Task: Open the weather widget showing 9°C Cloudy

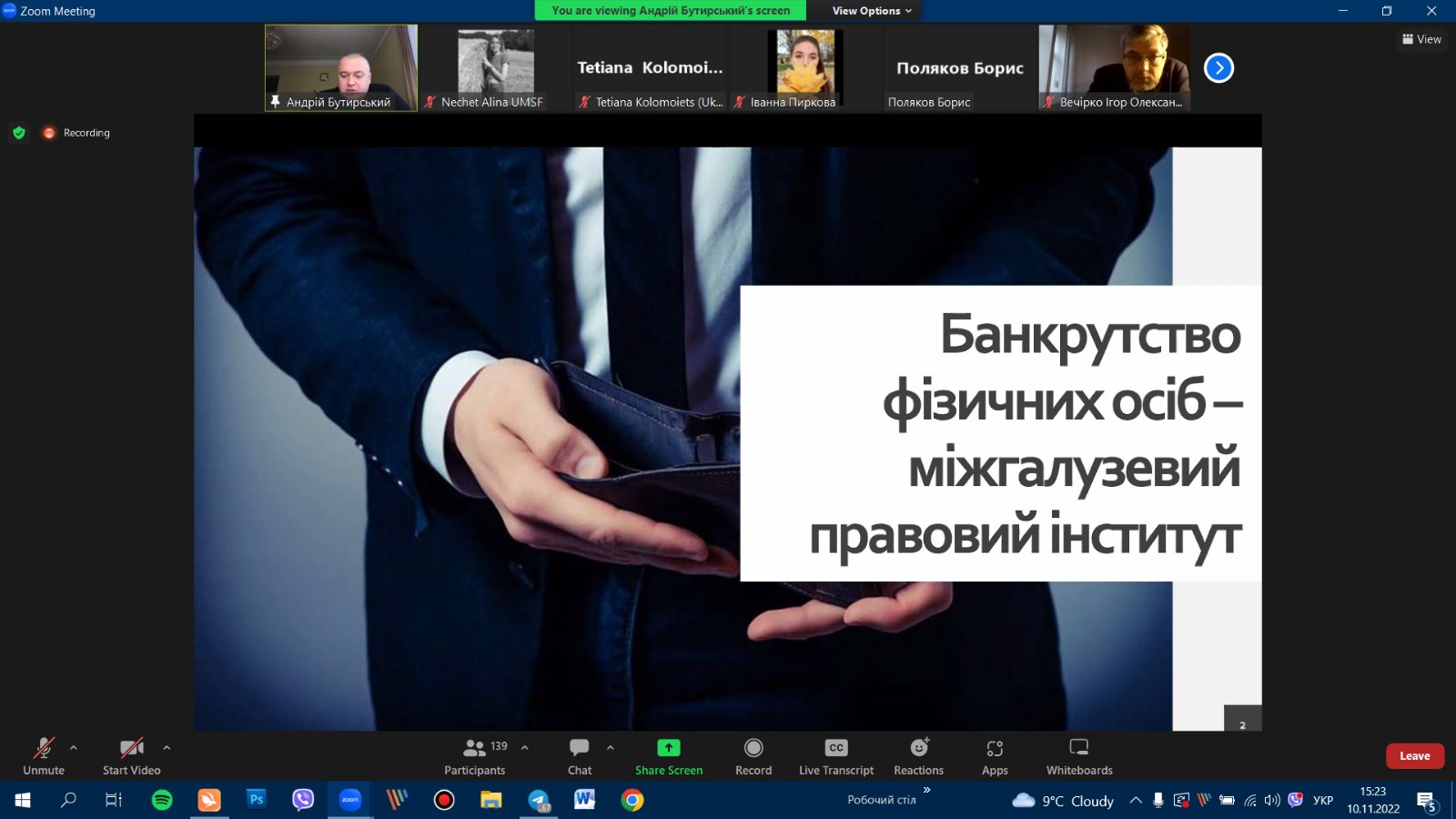Action: [1063, 801]
